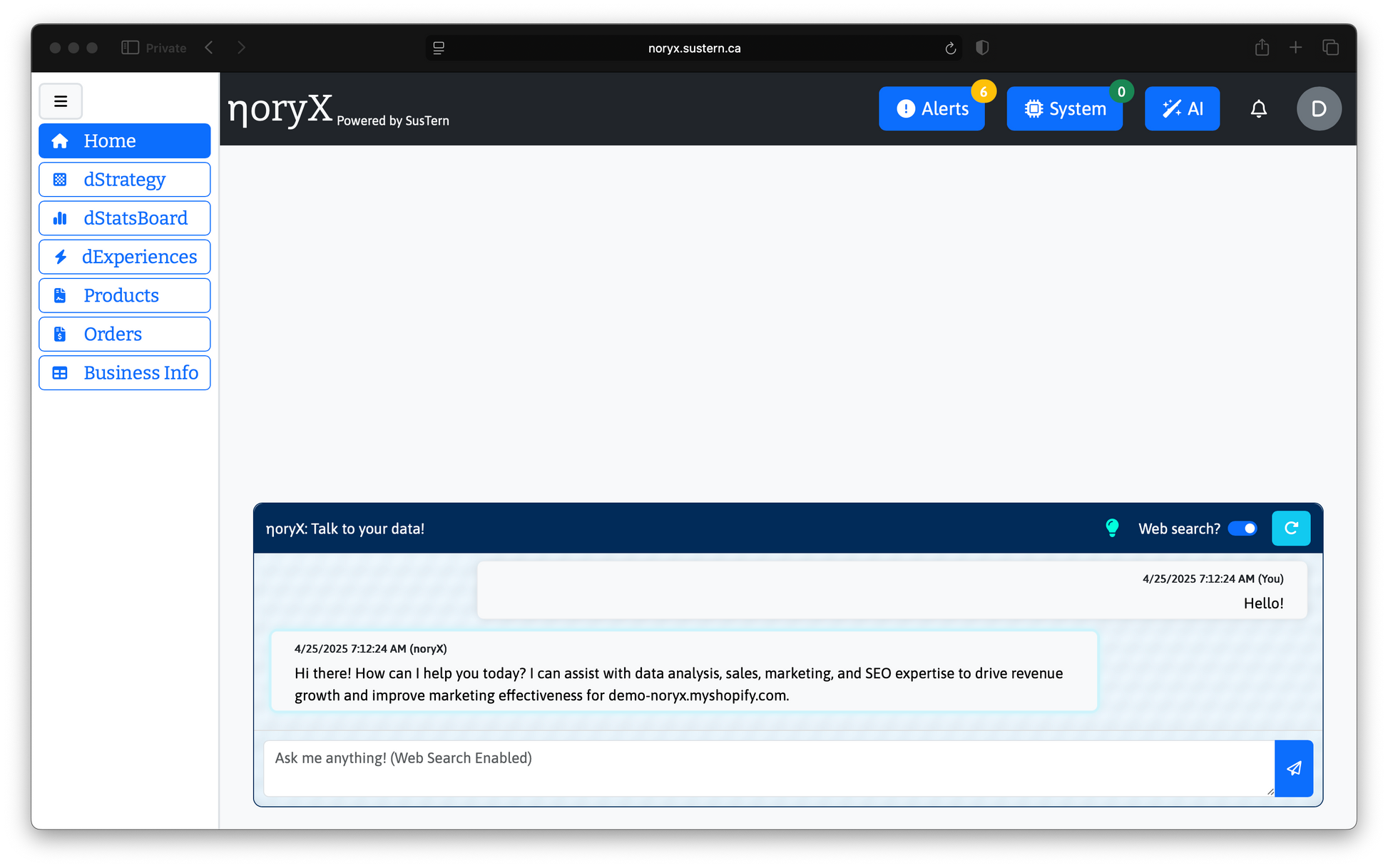Click the noryx.sustern.ca address bar
Screen dimensions: 1388x868
[x=694, y=48]
